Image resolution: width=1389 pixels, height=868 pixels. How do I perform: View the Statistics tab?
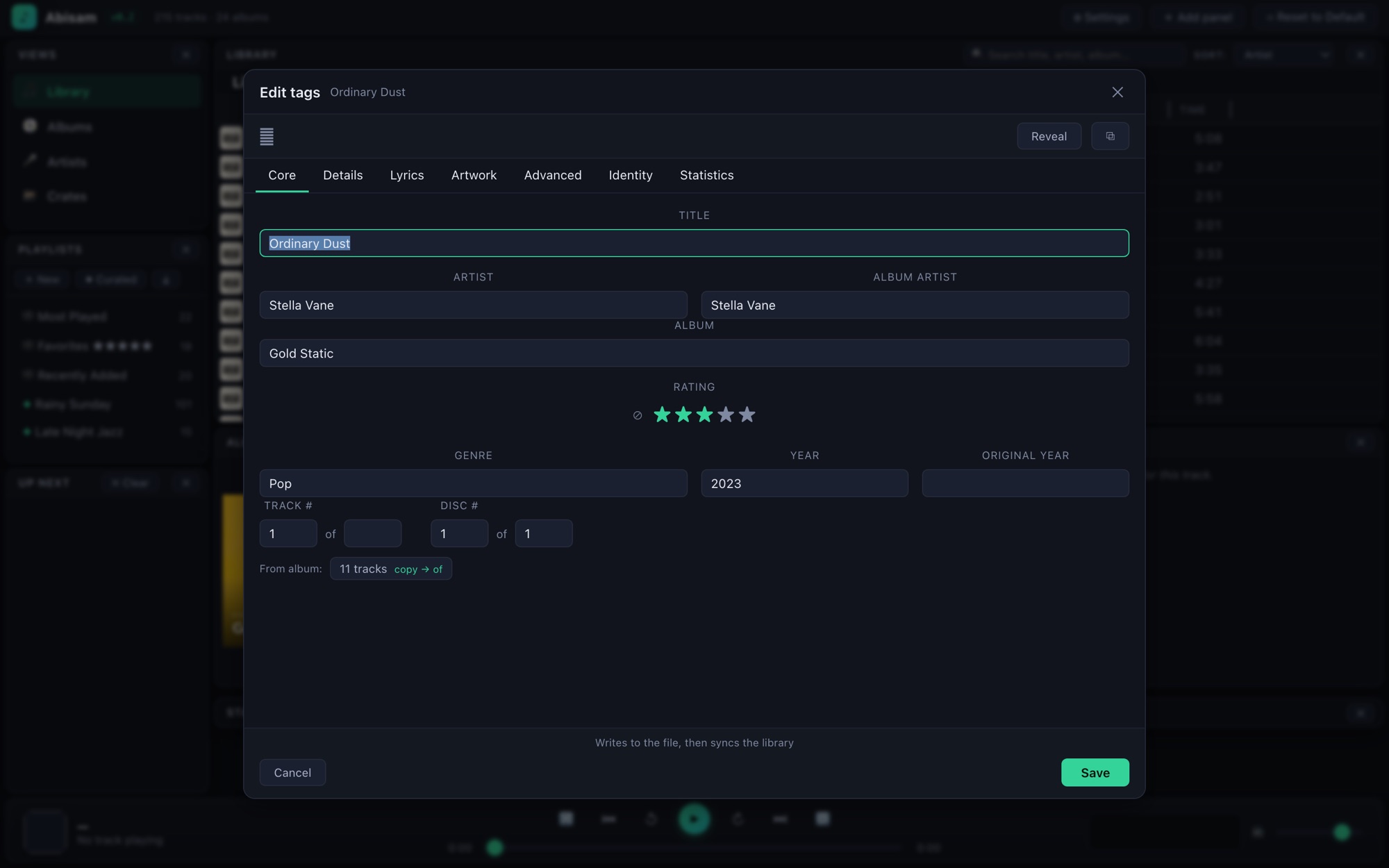(x=706, y=175)
